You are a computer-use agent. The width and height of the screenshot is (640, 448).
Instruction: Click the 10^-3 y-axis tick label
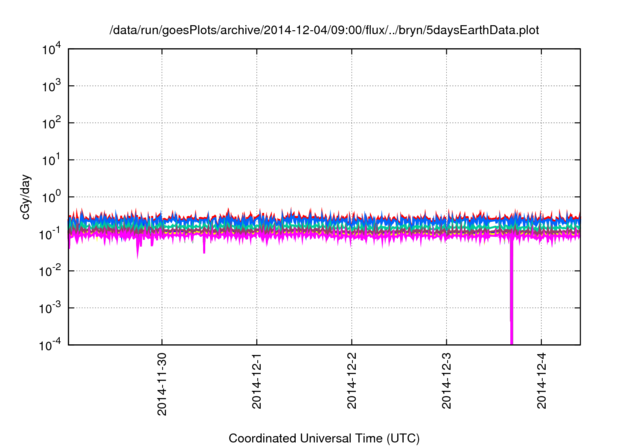click(49, 308)
